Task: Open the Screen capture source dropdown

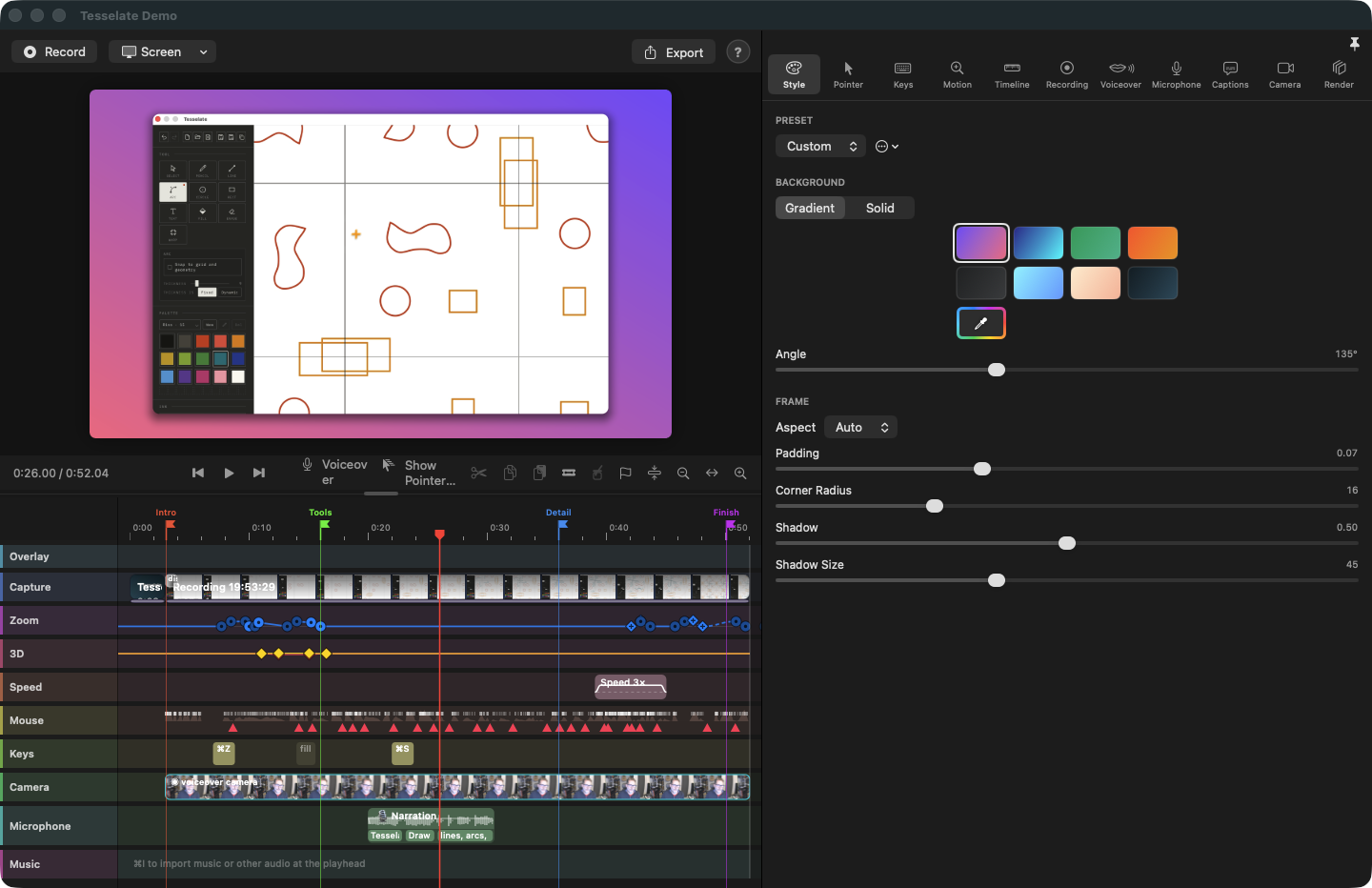Action: (162, 52)
